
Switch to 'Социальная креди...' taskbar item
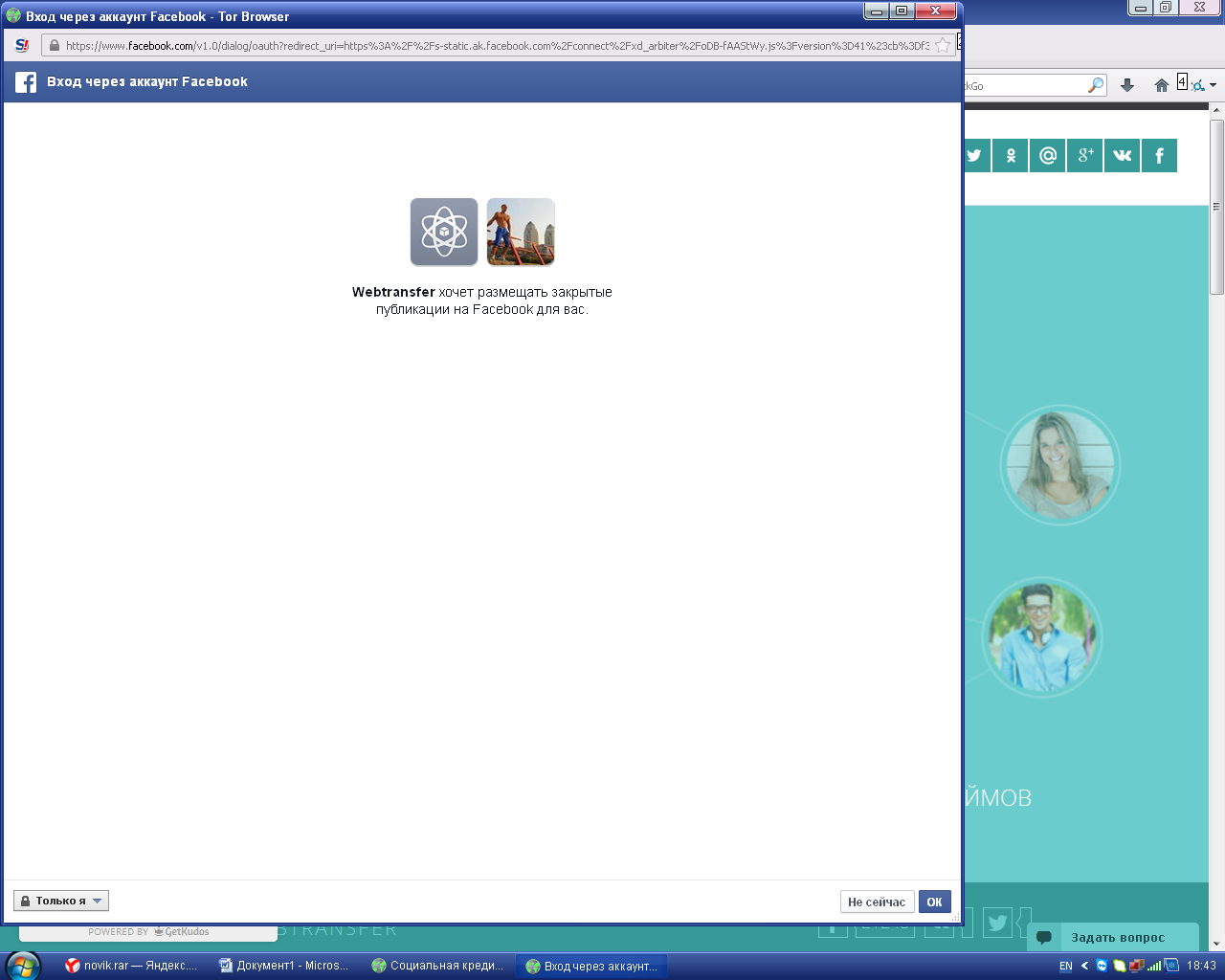click(x=438, y=966)
